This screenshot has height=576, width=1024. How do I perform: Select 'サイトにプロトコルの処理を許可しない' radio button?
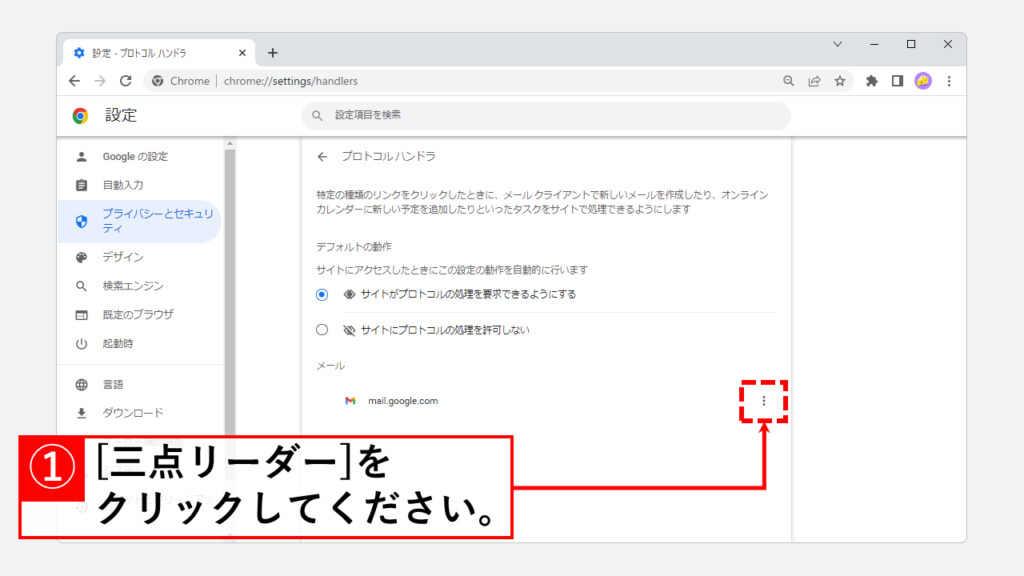click(321, 330)
